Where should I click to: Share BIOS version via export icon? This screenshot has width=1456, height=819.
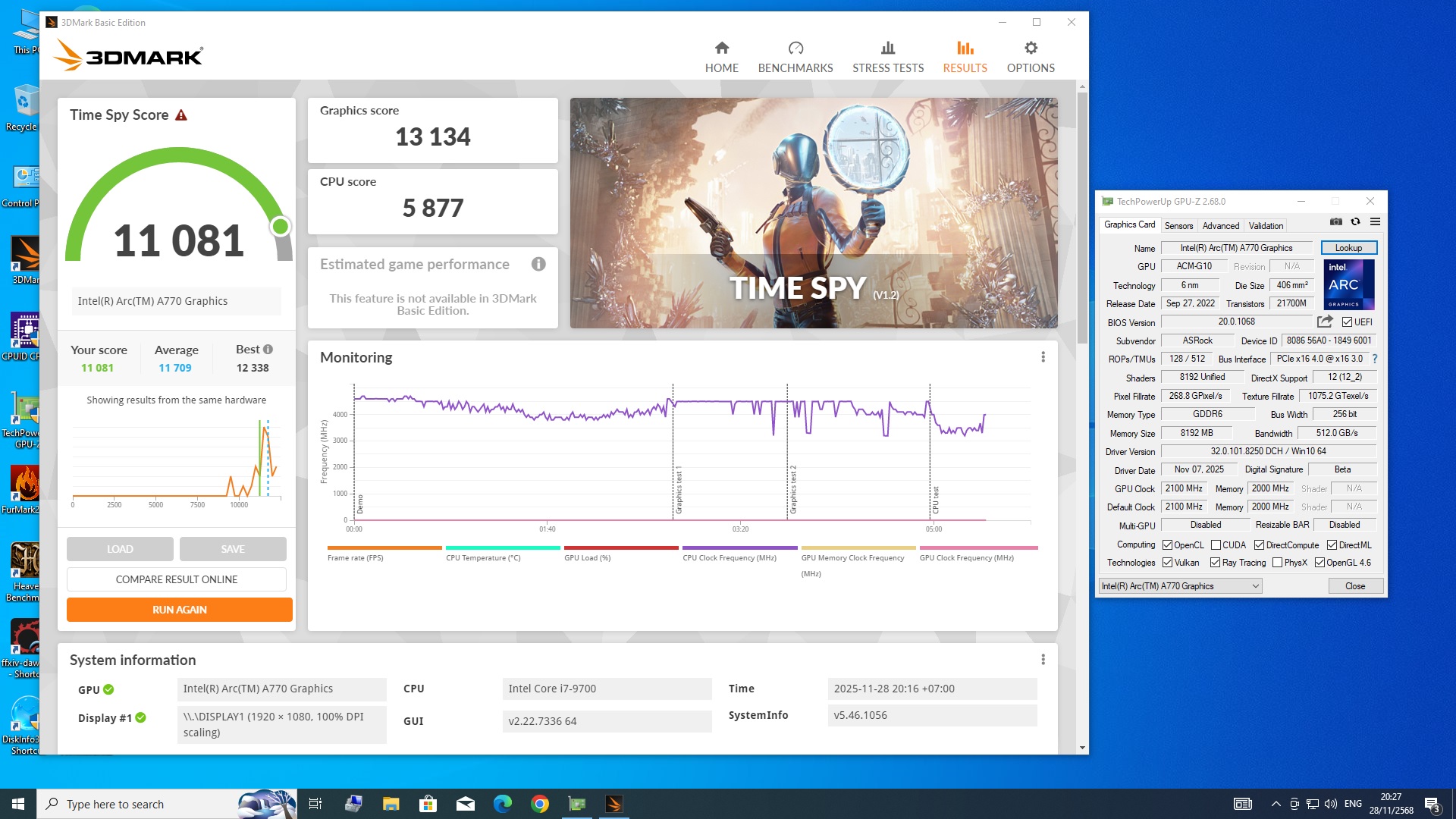1324,322
